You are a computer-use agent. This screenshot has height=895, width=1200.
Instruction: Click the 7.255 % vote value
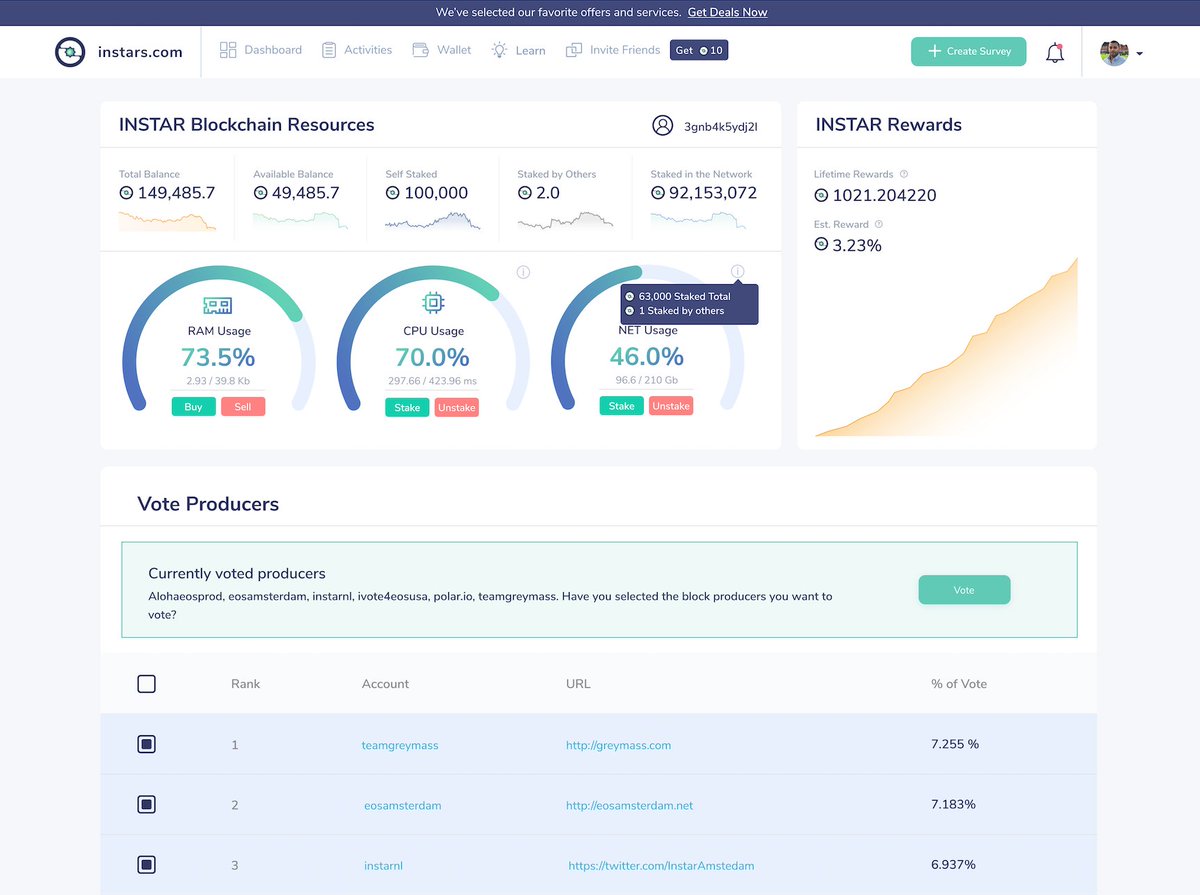[955, 745]
